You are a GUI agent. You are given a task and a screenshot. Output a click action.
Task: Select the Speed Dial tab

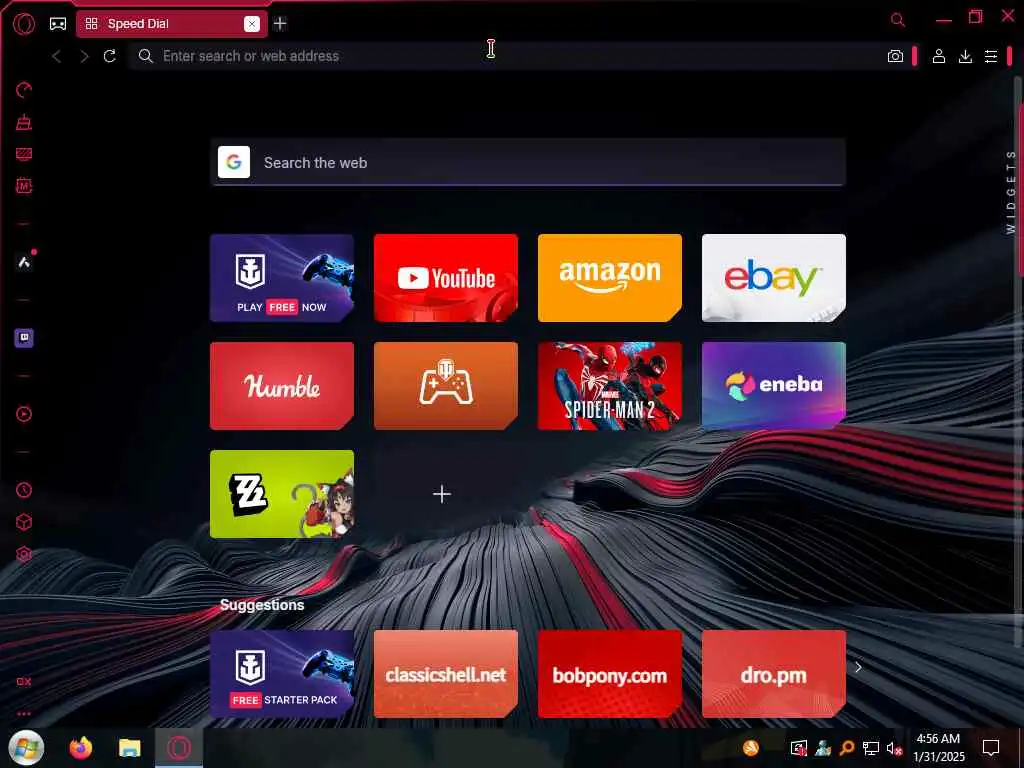(x=170, y=24)
